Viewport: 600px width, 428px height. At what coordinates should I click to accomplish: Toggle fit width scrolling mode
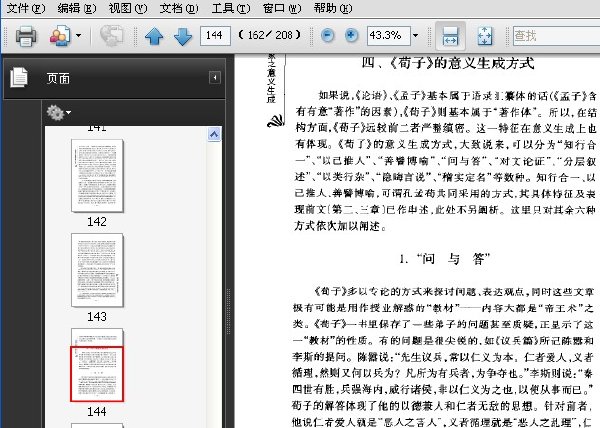click(x=450, y=36)
